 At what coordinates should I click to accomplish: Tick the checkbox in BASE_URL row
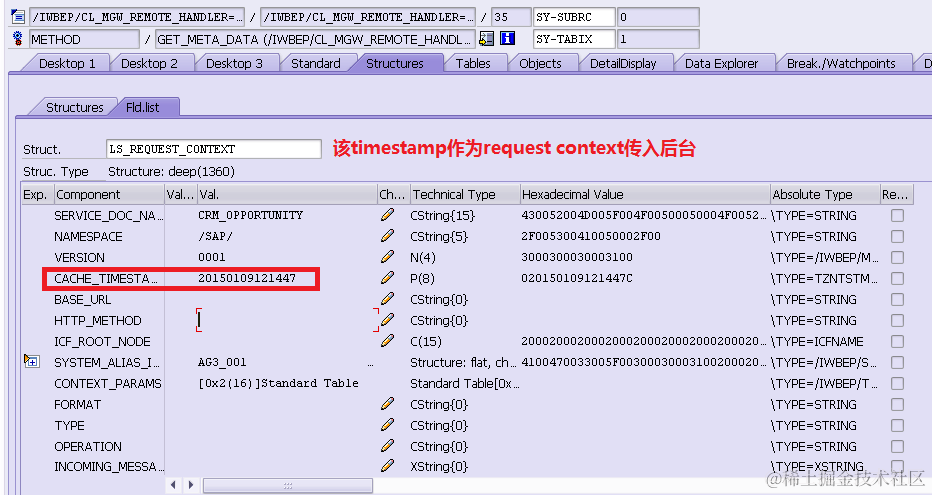pyautogui.click(x=897, y=299)
